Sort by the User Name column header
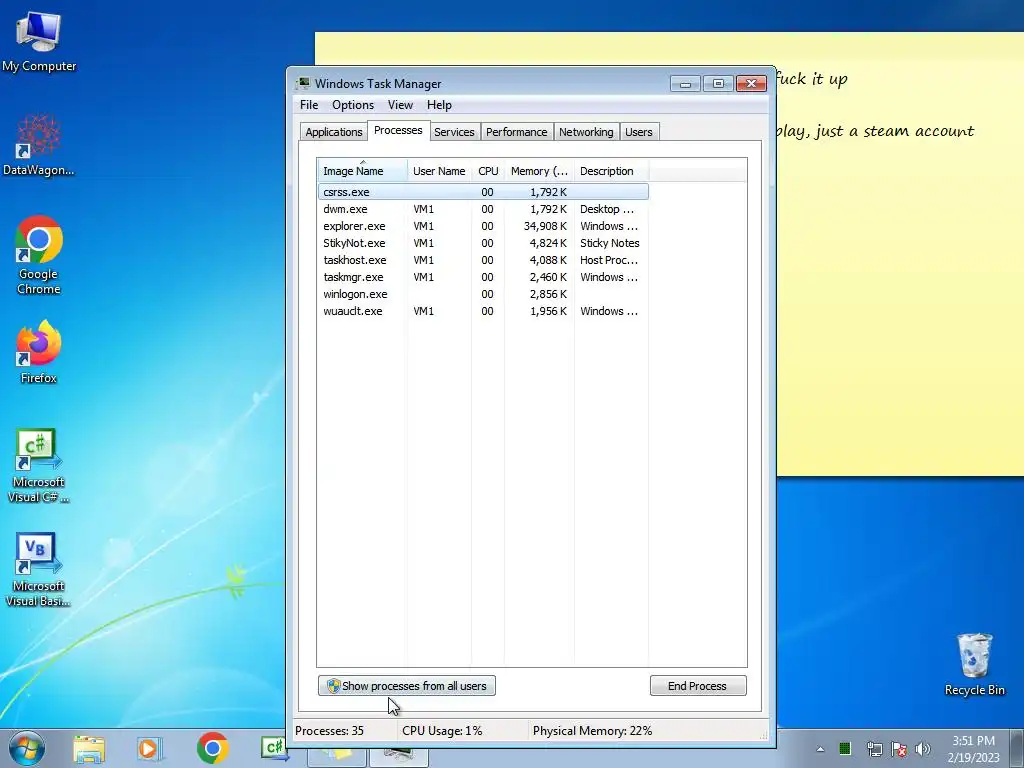 pos(439,171)
